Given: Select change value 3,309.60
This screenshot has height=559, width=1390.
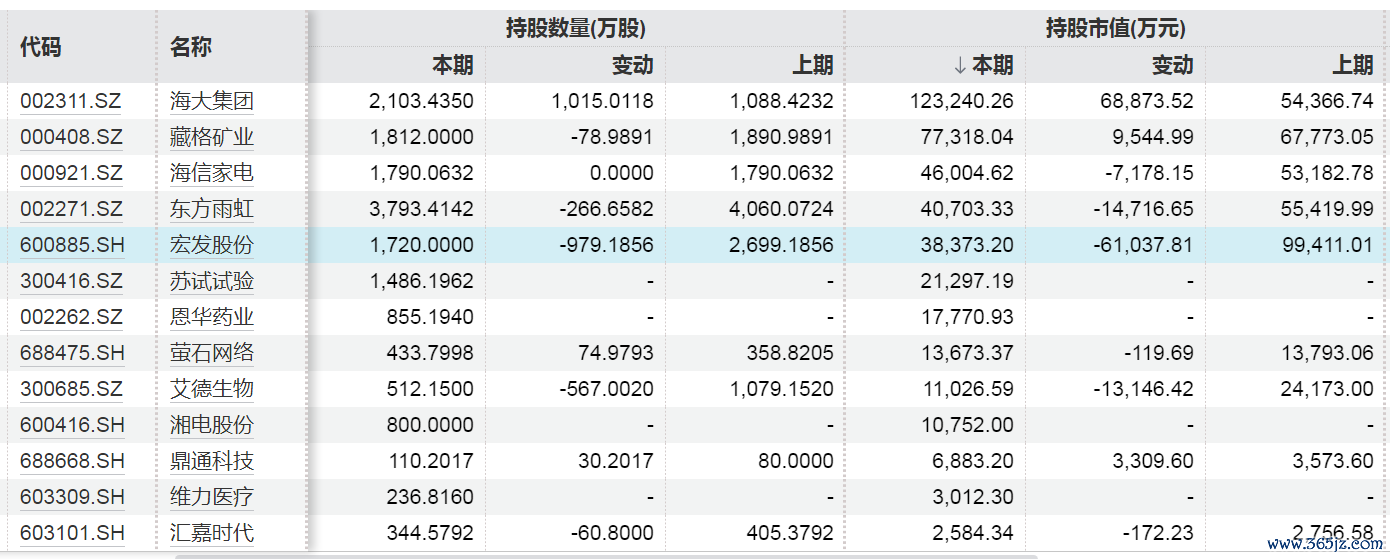Looking at the screenshot, I should coord(1153,461).
